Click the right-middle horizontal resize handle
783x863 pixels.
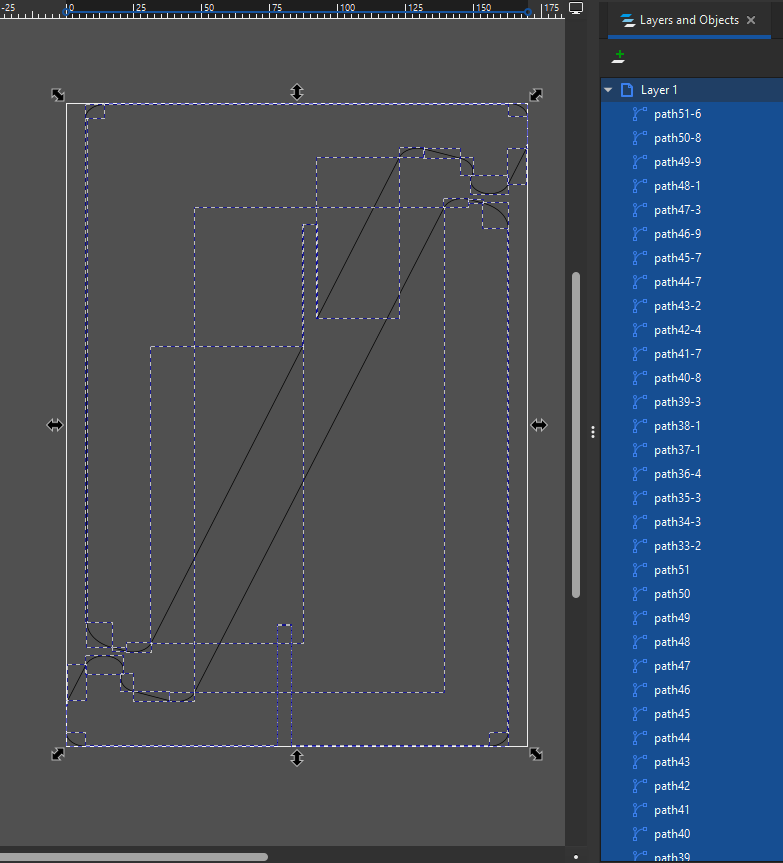coord(539,425)
